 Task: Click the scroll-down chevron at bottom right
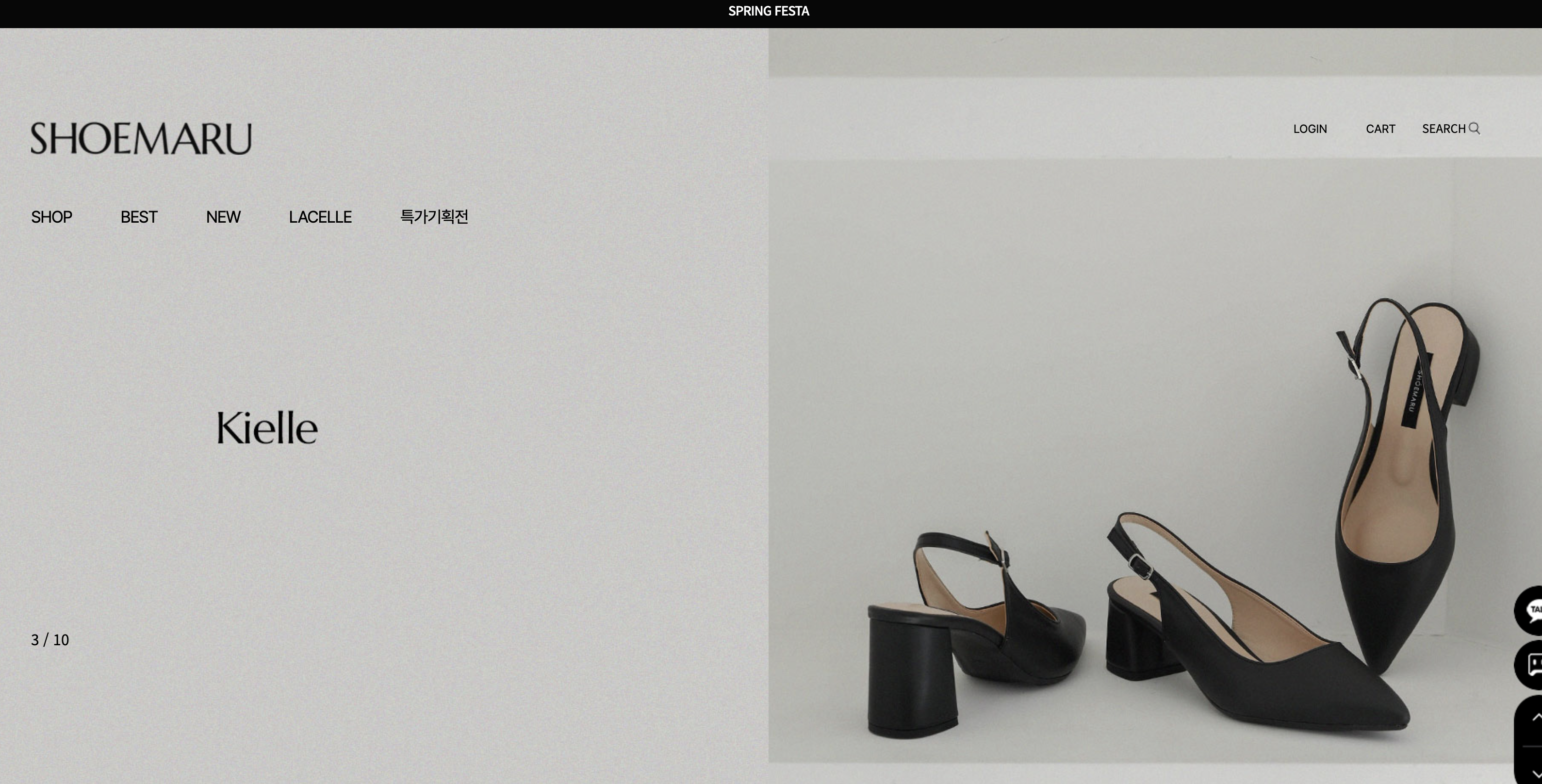(x=1535, y=773)
